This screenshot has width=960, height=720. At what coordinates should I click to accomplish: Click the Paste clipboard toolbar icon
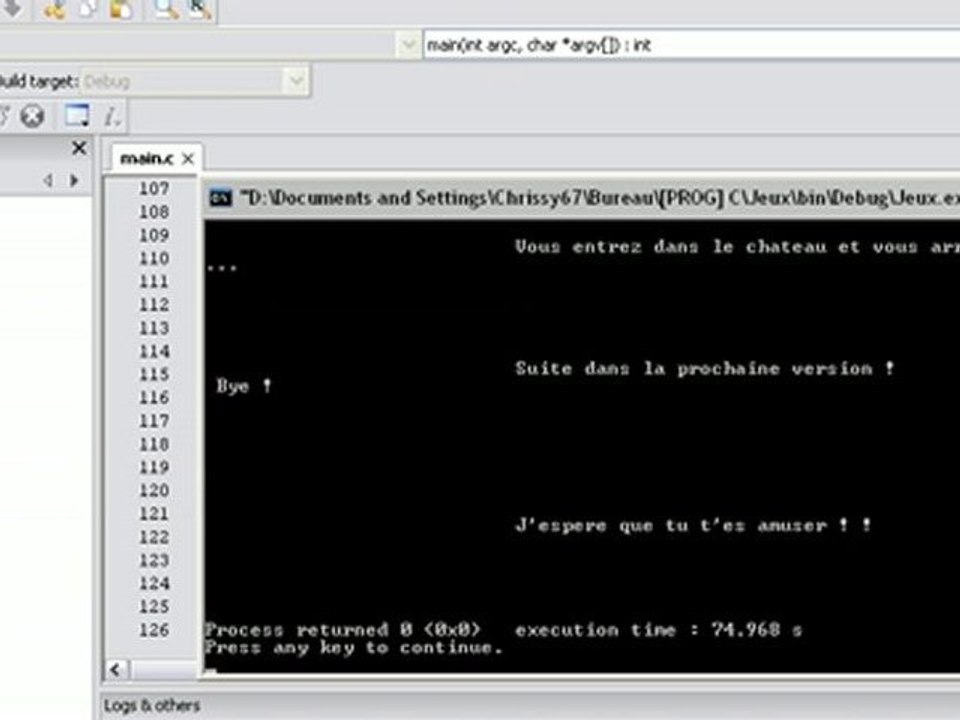click(121, 9)
